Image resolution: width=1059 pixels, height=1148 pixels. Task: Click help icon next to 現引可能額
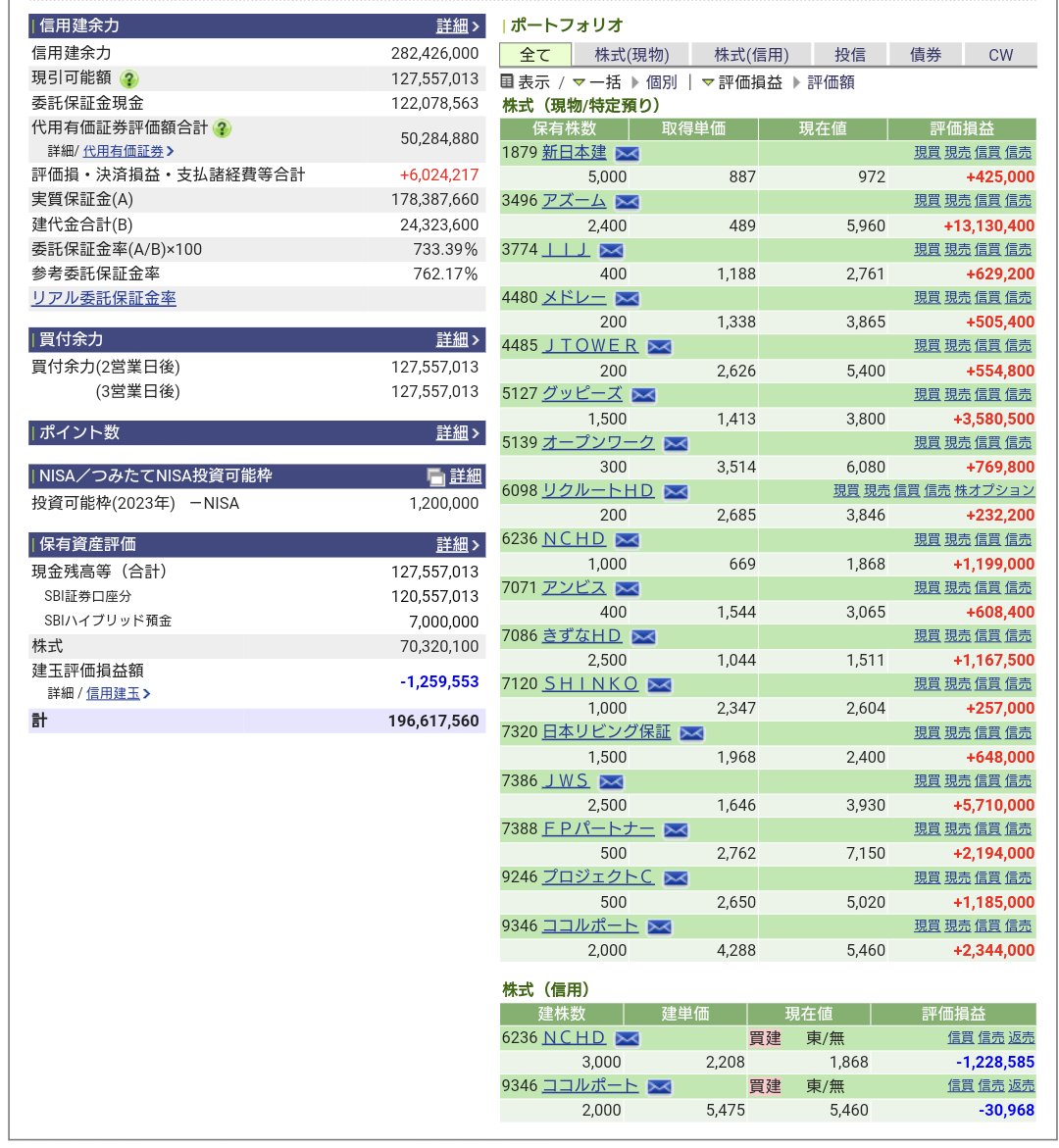[x=128, y=79]
